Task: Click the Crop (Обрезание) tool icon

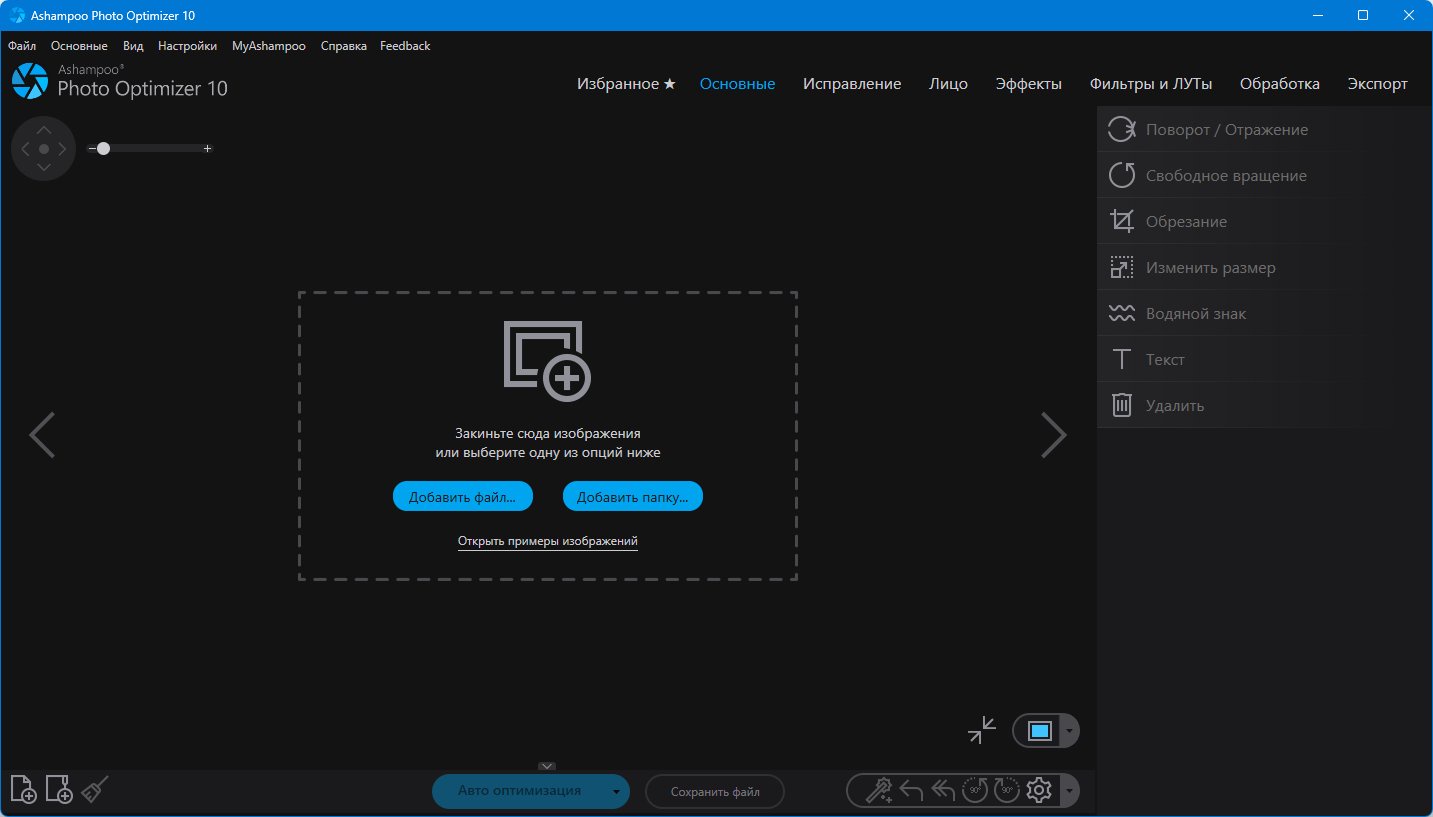Action: tap(1122, 221)
